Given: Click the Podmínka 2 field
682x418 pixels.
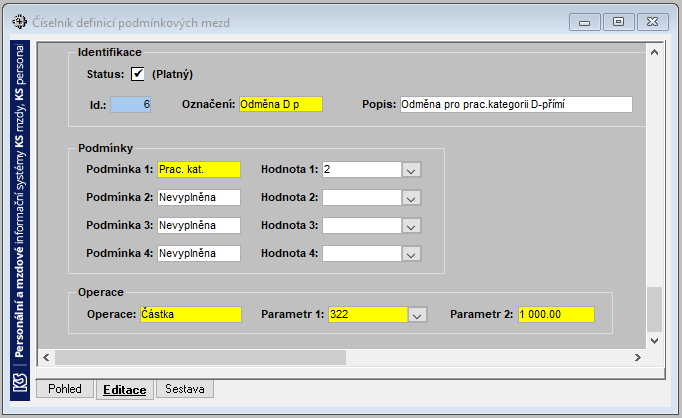Looking at the screenshot, I should pyautogui.click(x=199, y=197).
